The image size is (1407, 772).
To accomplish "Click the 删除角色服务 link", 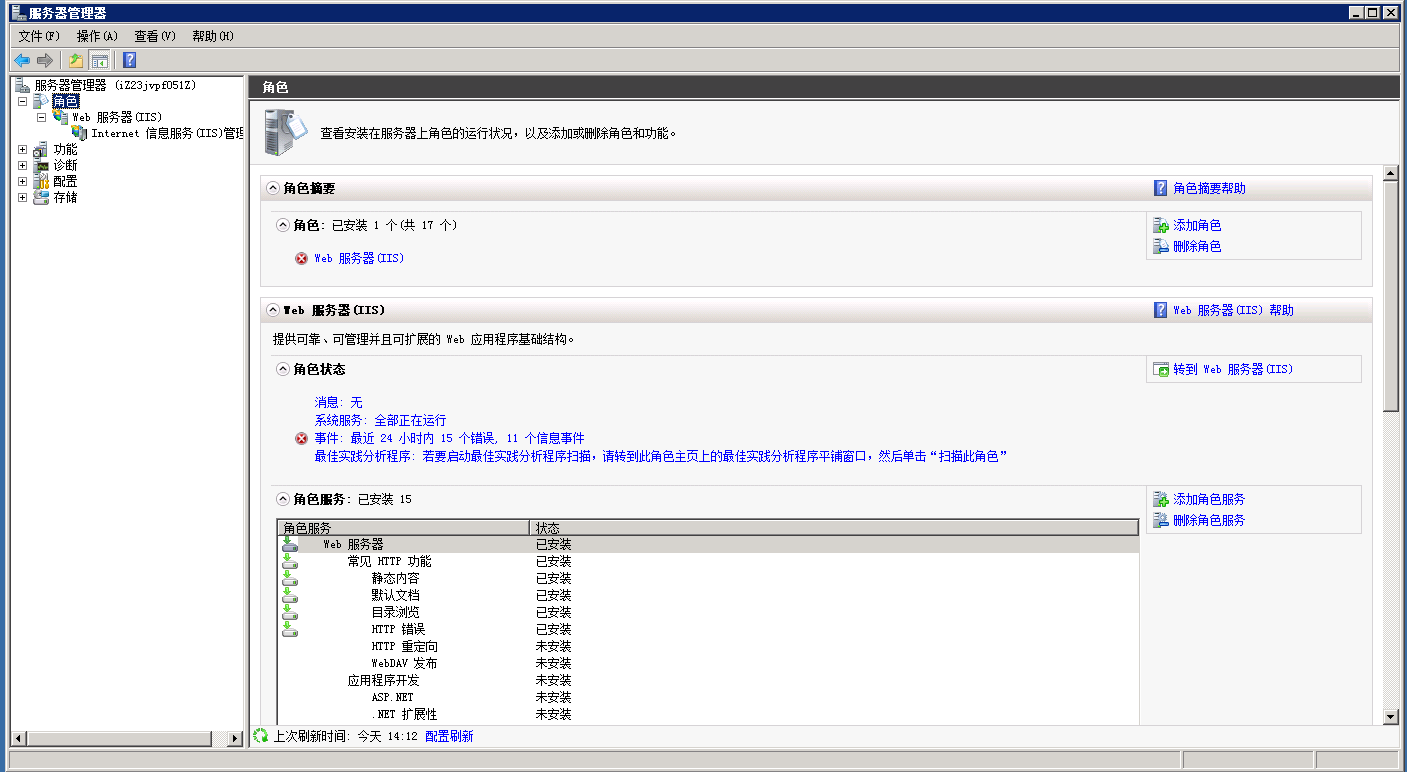I will pyautogui.click(x=1209, y=520).
